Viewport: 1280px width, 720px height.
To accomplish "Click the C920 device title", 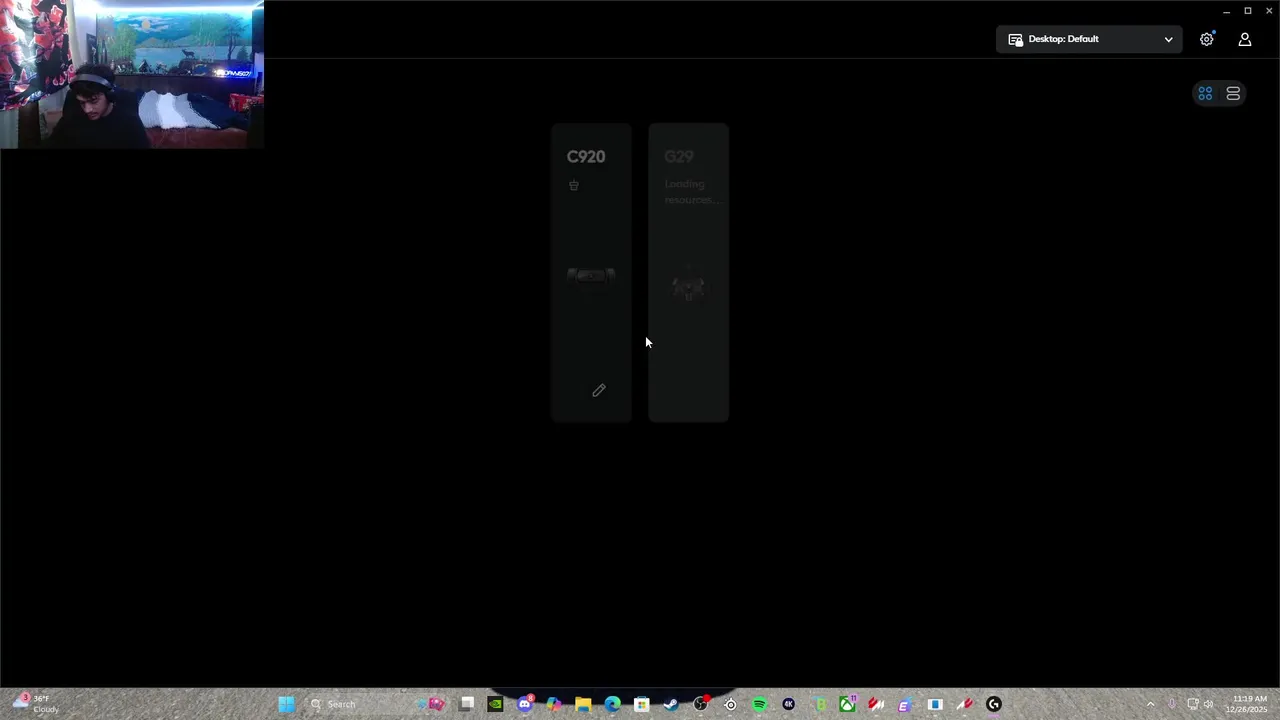I will click(x=586, y=157).
